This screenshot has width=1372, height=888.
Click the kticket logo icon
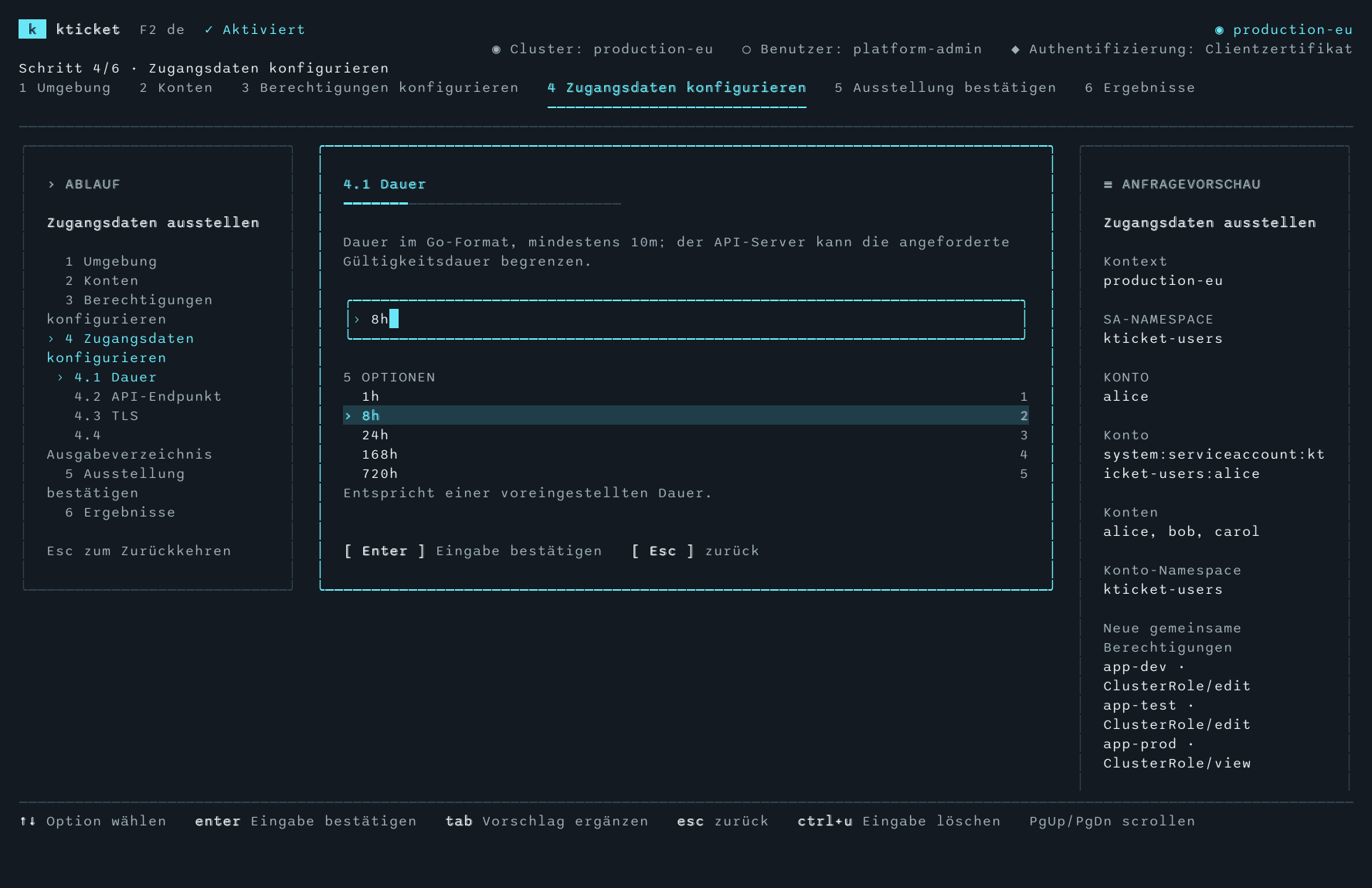[x=32, y=29]
